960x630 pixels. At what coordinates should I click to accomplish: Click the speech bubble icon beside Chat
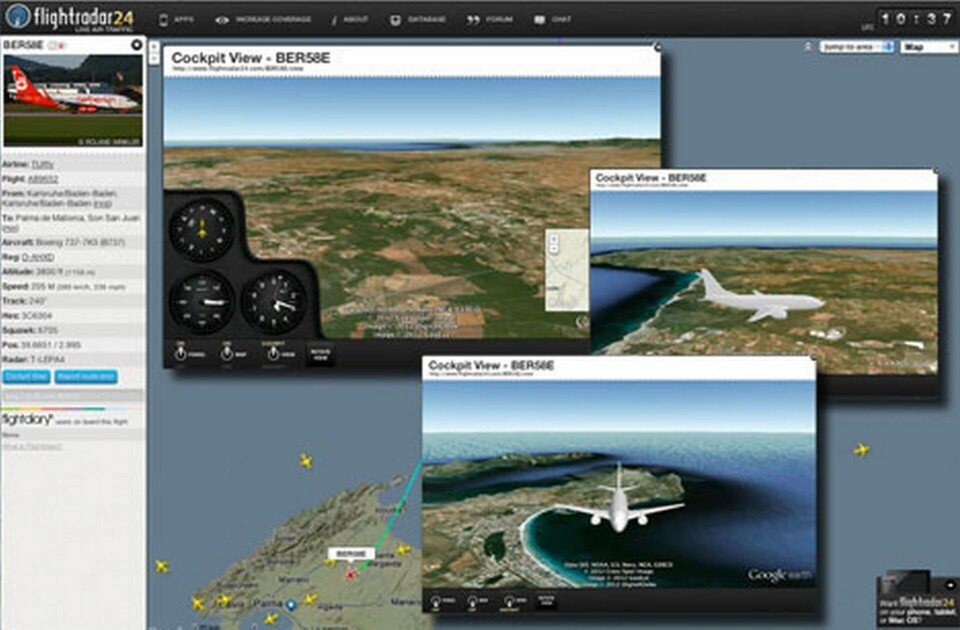coord(539,20)
